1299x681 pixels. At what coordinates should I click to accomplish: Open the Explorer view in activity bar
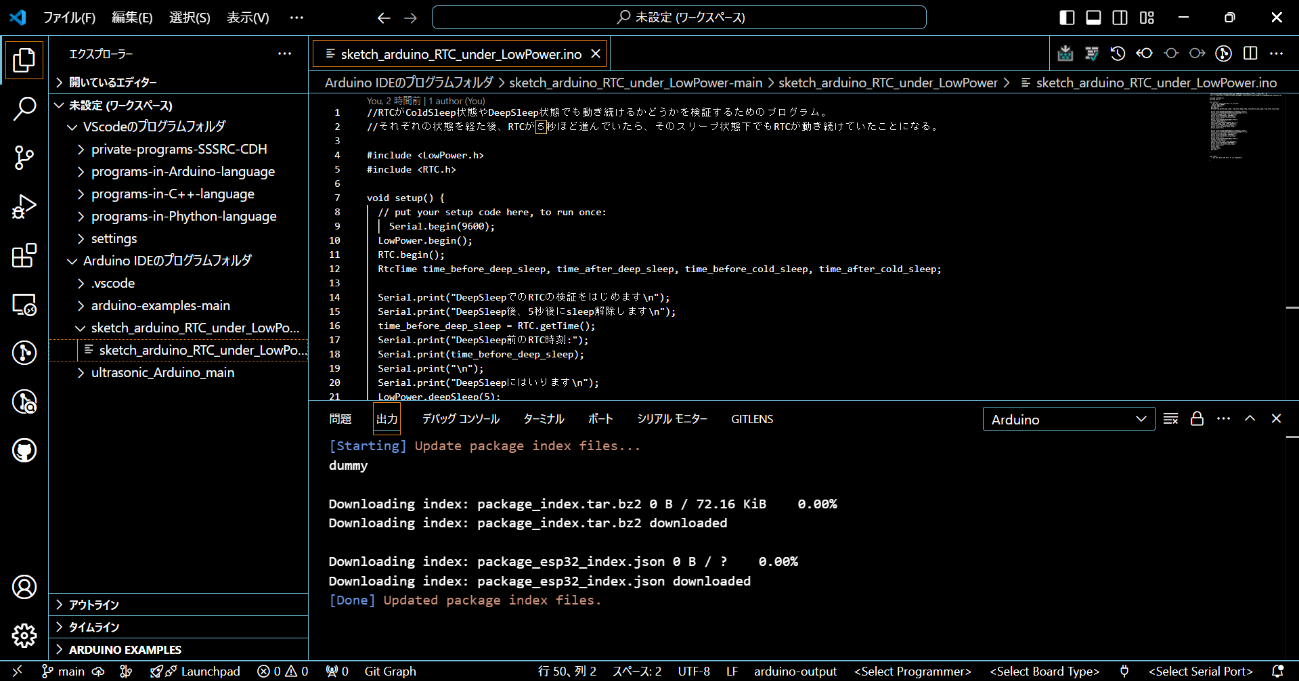point(24,60)
